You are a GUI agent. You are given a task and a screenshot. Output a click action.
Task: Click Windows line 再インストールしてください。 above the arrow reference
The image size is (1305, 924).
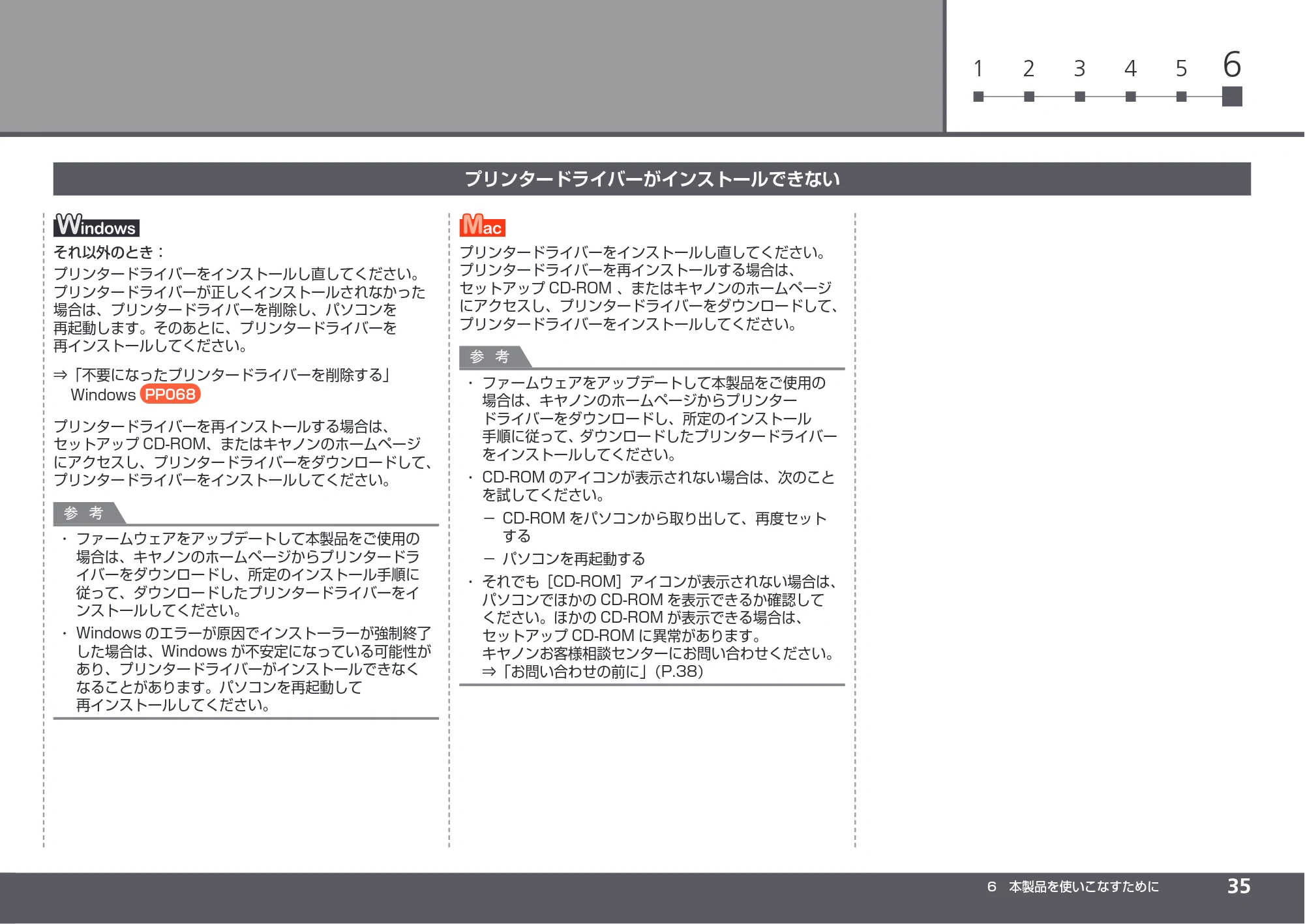coord(151,346)
